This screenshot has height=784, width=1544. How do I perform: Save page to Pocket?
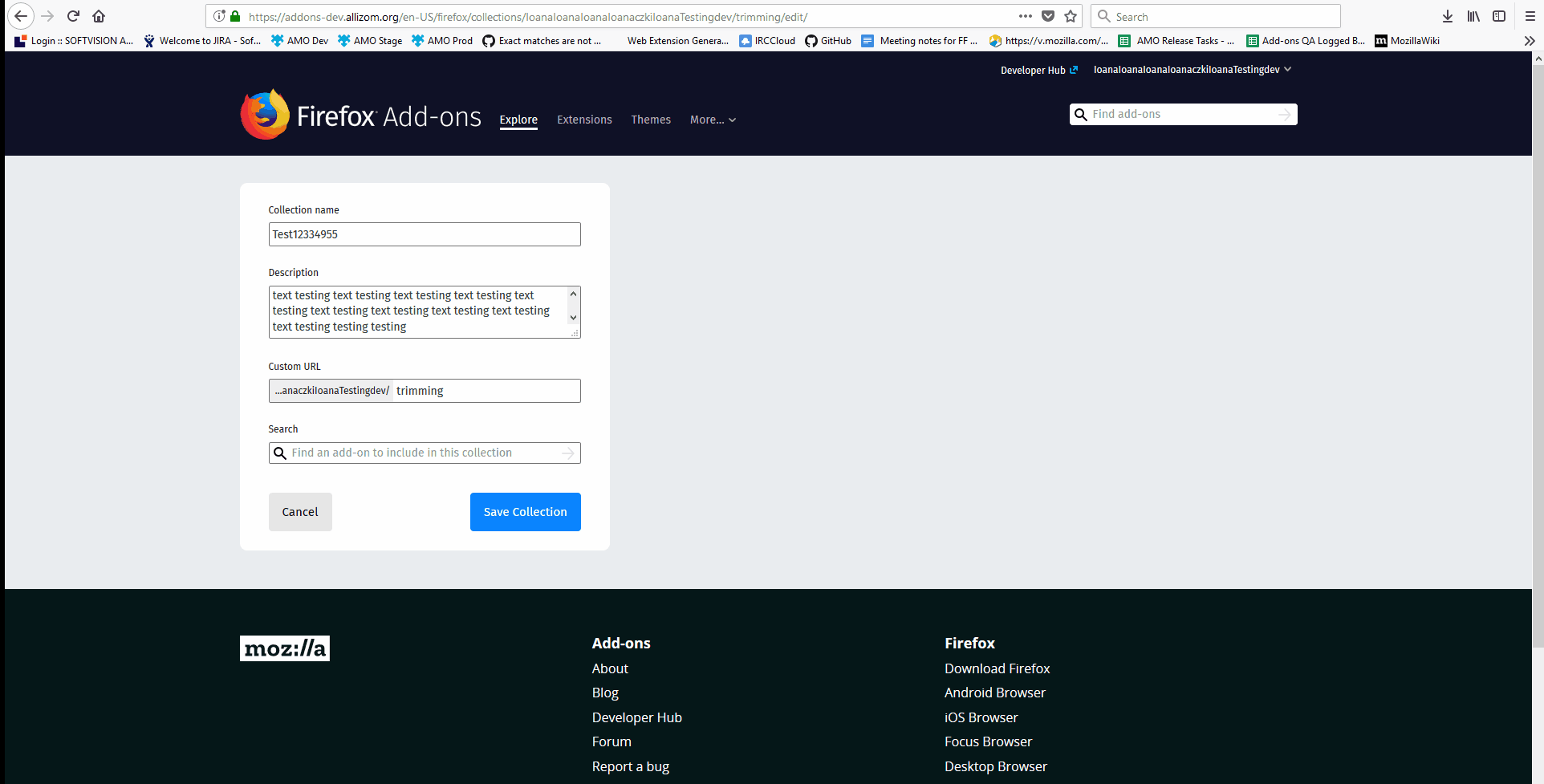pyautogui.click(x=1048, y=16)
